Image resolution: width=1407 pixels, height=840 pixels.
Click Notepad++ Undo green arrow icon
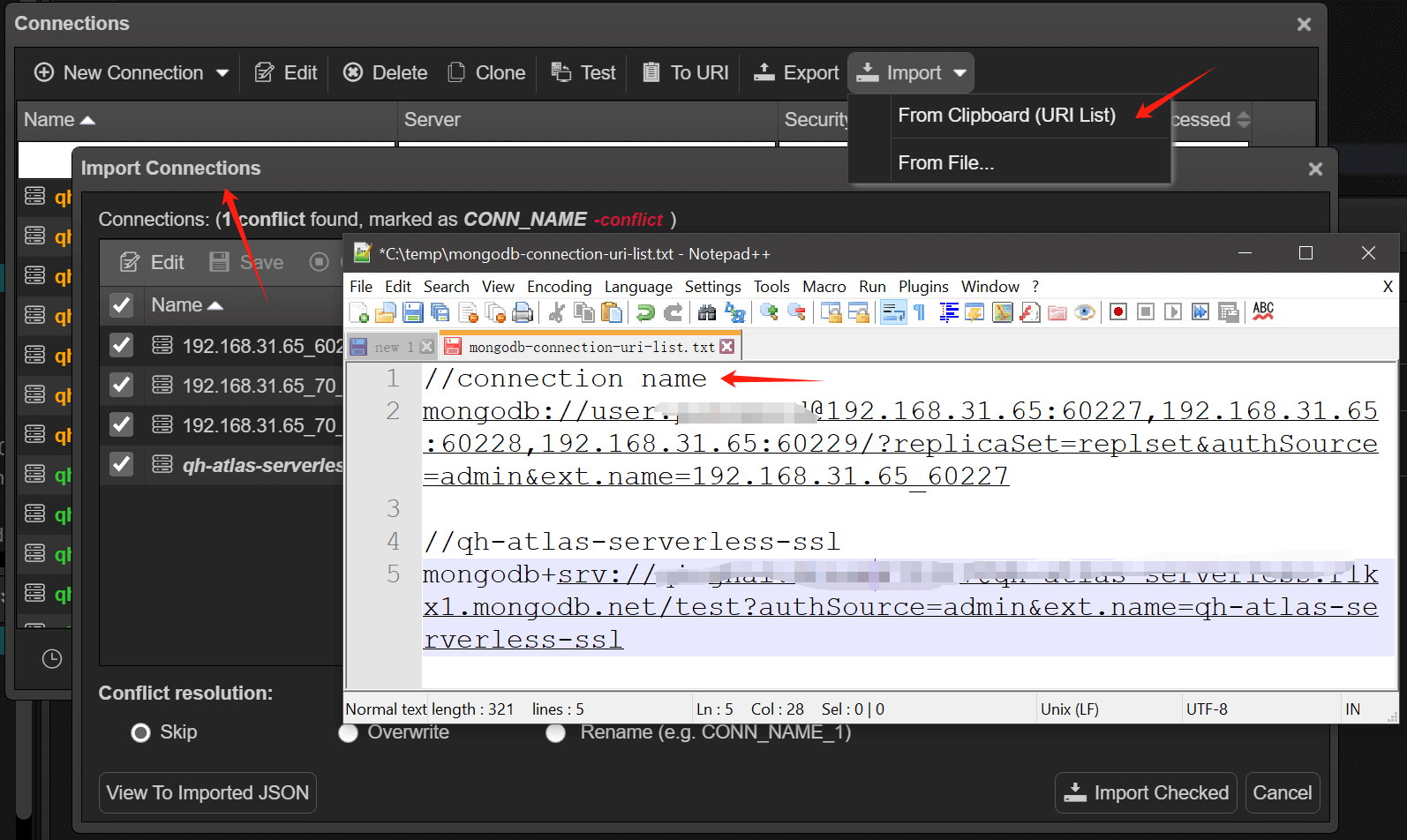pyautogui.click(x=645, y=312)
